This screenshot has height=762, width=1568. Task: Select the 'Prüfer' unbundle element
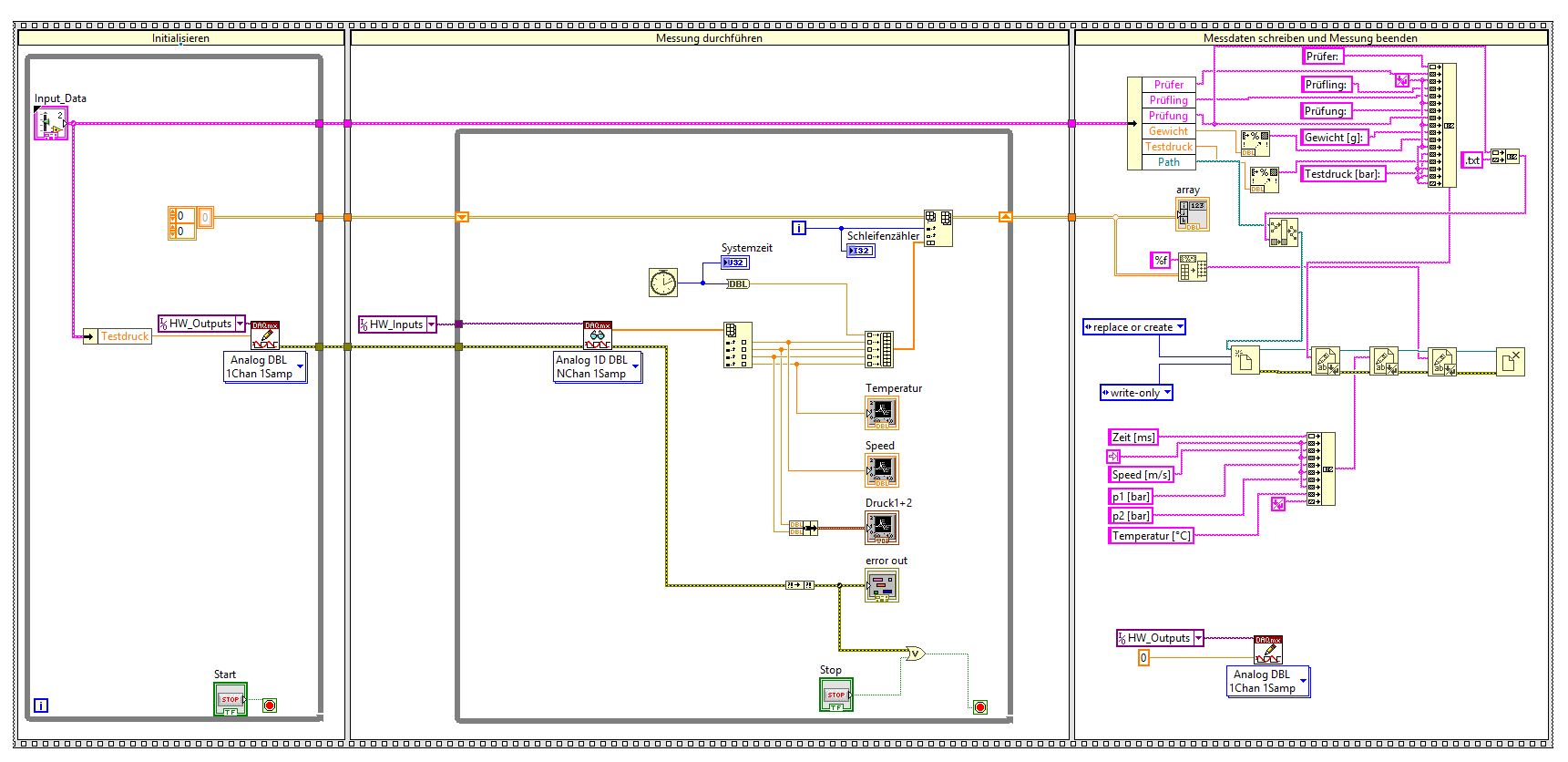click(1168, 85)
